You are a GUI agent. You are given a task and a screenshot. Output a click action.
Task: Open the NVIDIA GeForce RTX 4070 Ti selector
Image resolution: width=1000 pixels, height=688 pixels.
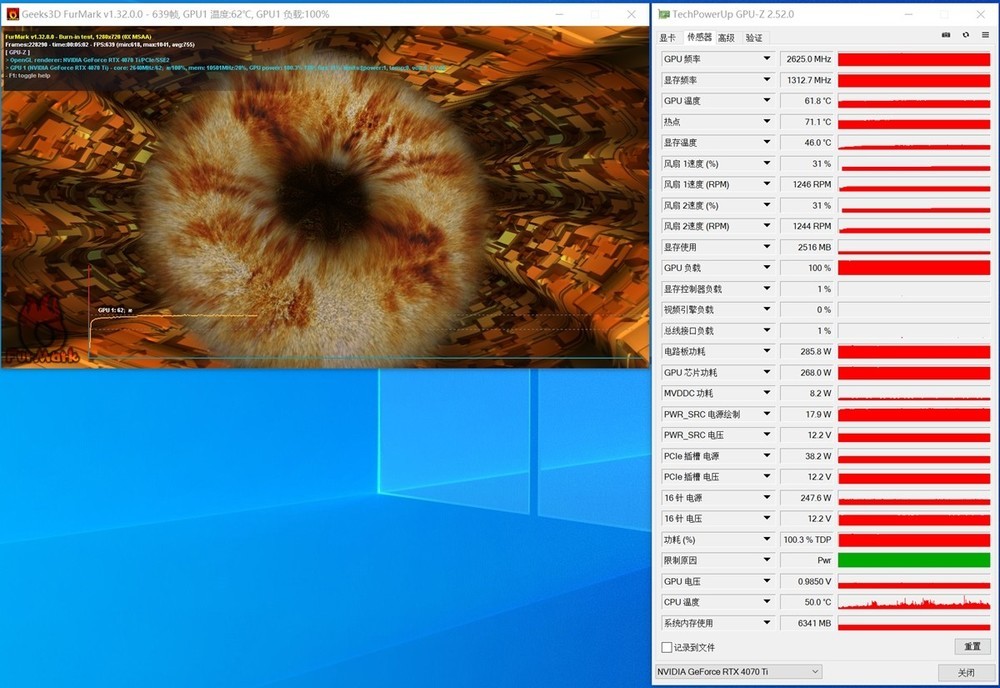738,671
